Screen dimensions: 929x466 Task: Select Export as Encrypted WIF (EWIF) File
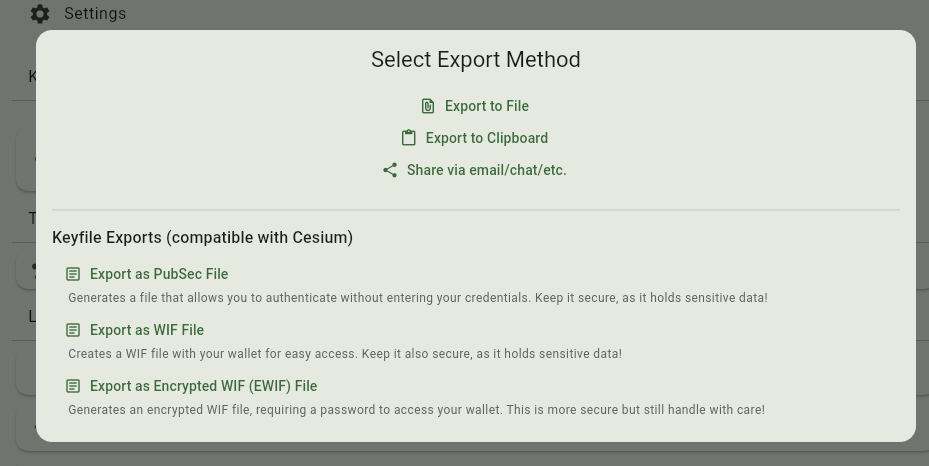point(203,386)
